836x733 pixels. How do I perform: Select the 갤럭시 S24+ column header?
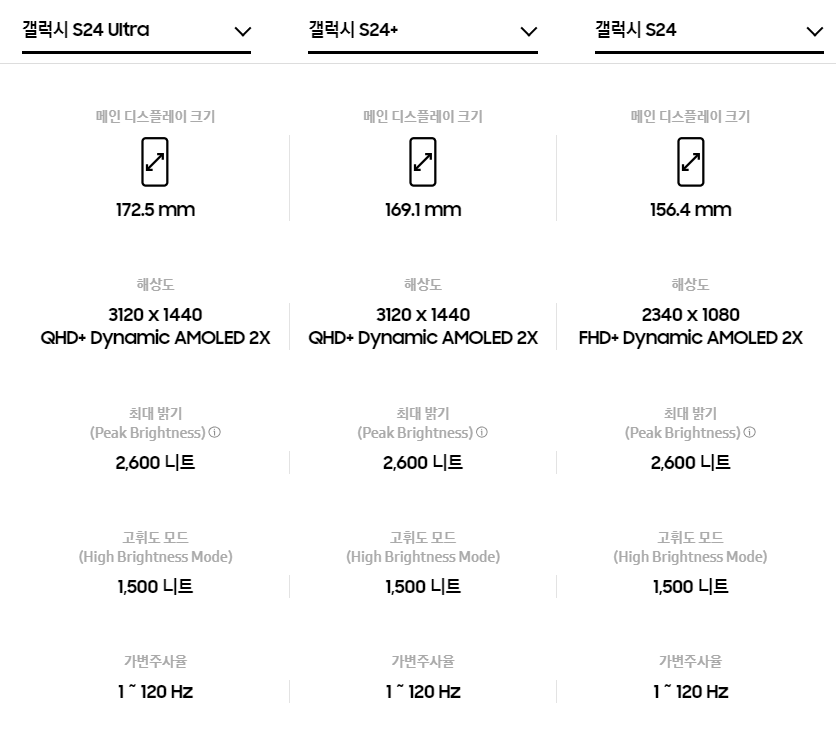[x=353, y=29]
